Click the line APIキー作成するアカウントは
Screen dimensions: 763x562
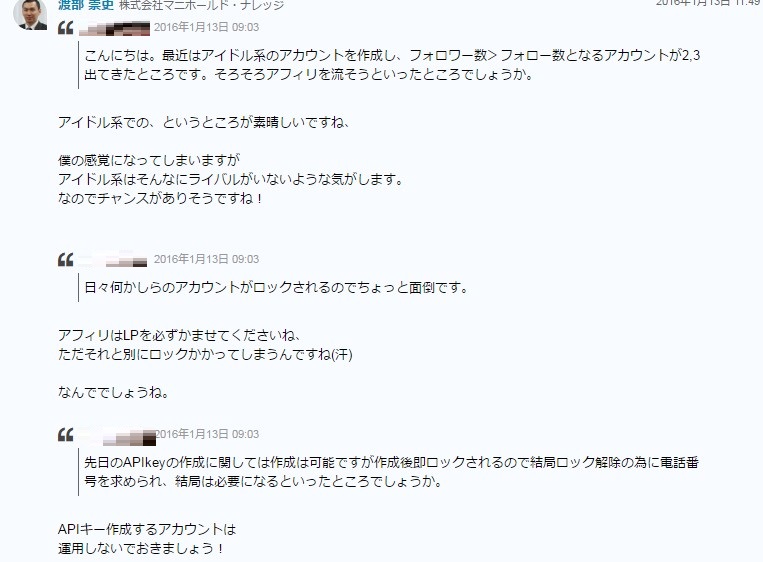(147, 529)
